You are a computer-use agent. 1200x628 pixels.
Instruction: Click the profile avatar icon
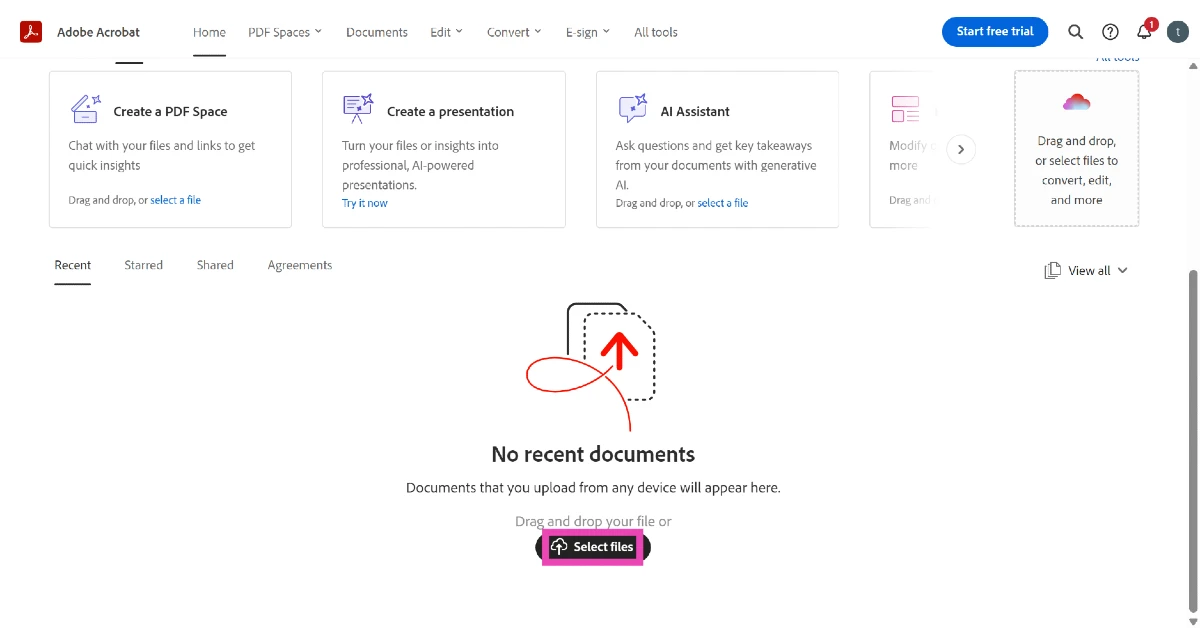pos(1177,31)
